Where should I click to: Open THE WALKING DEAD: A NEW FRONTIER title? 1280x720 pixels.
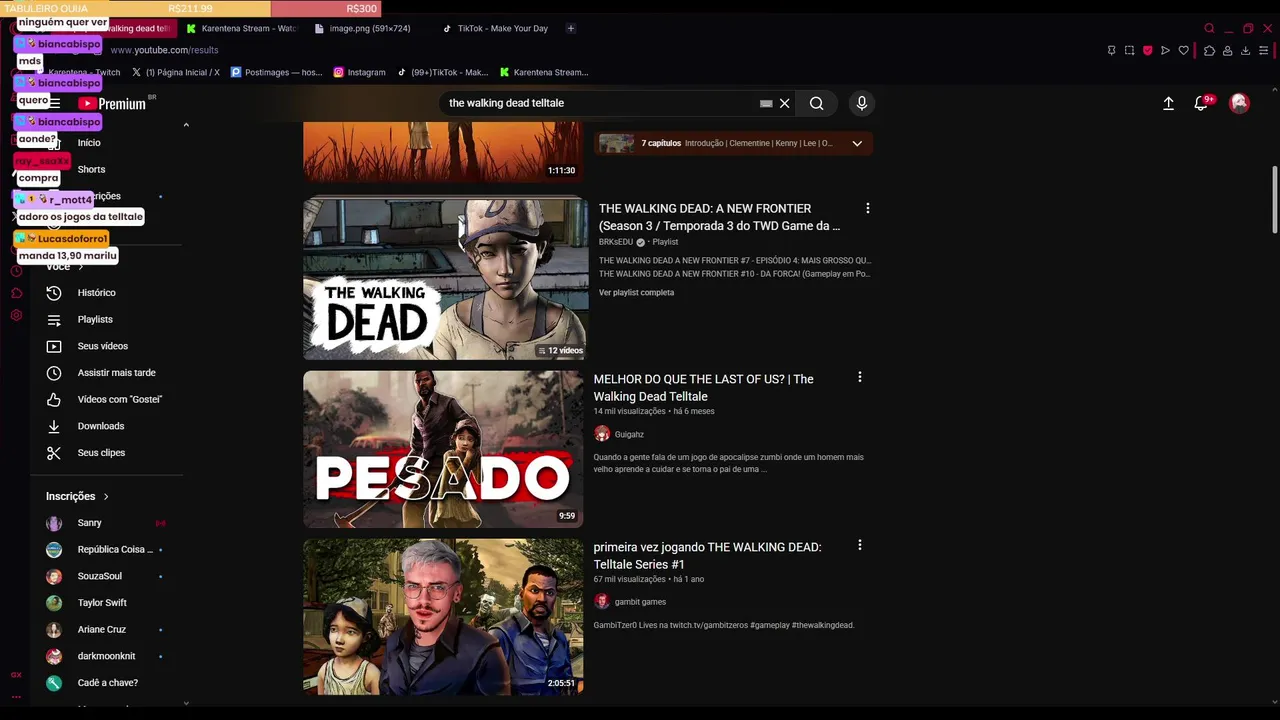tap(719, 217)
